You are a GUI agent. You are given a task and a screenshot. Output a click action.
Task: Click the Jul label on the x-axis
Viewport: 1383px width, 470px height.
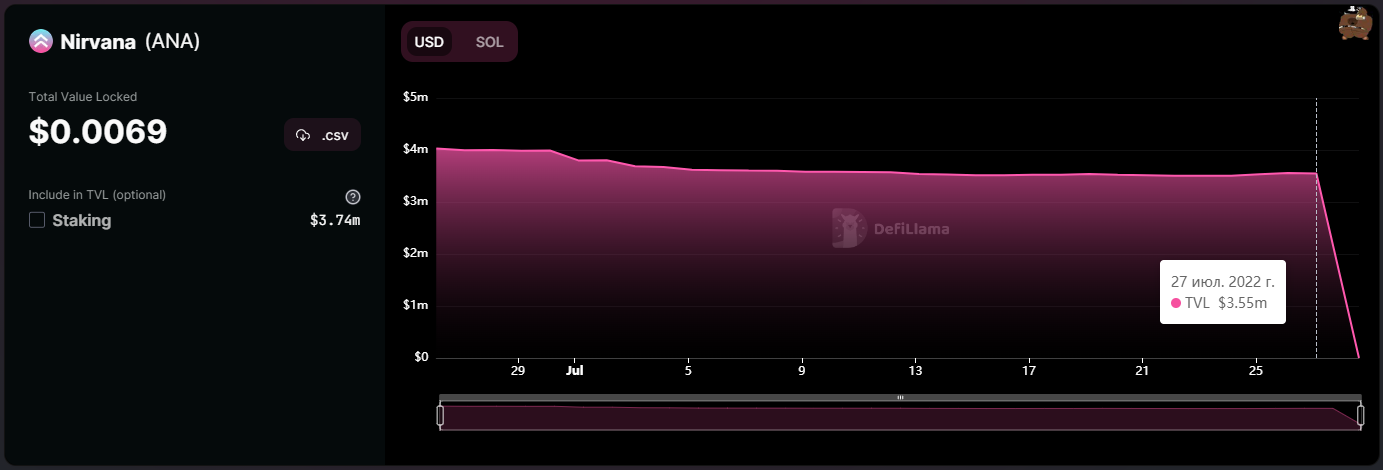(574, 370)
